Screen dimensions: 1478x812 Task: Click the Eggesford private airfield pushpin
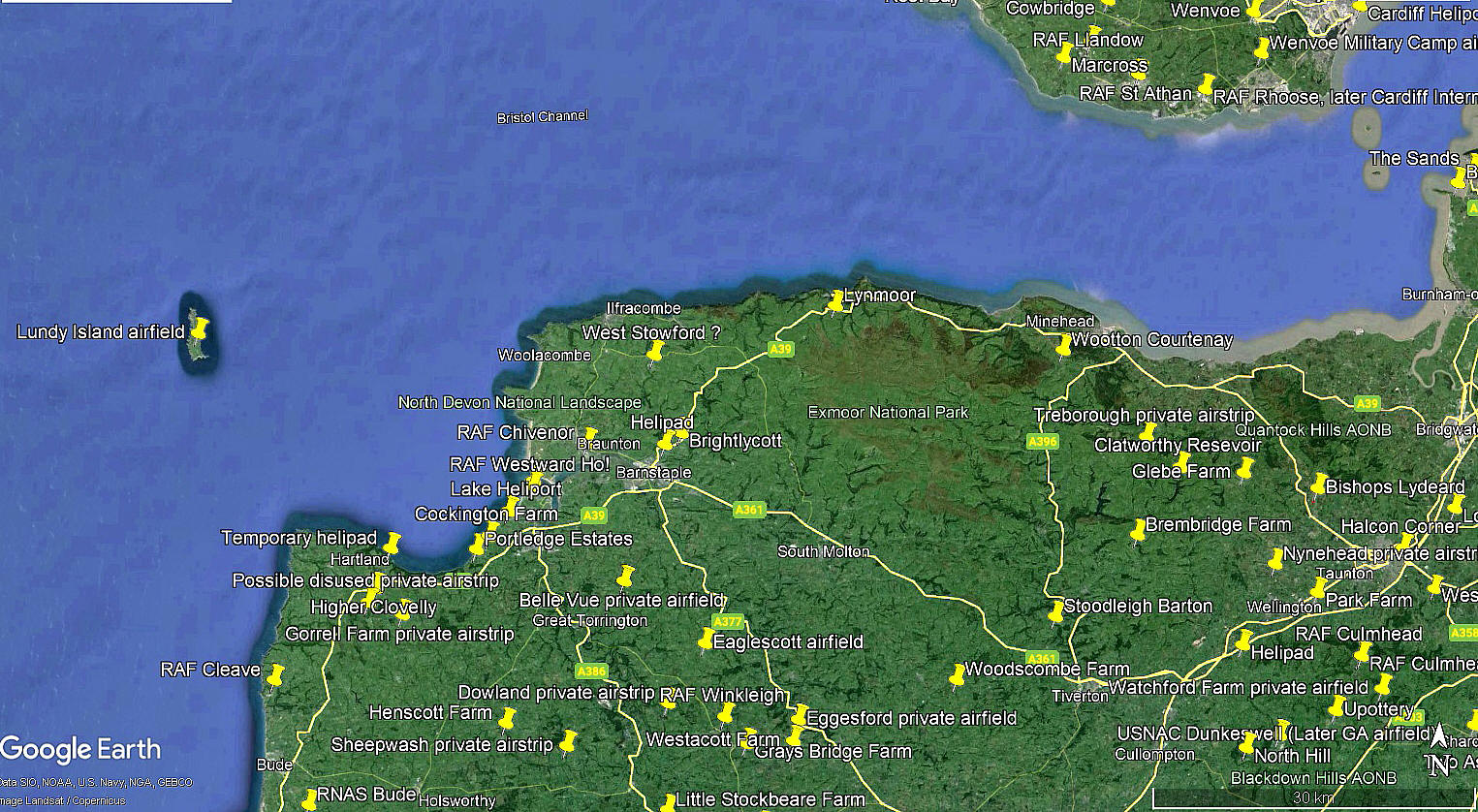[799, 717]
